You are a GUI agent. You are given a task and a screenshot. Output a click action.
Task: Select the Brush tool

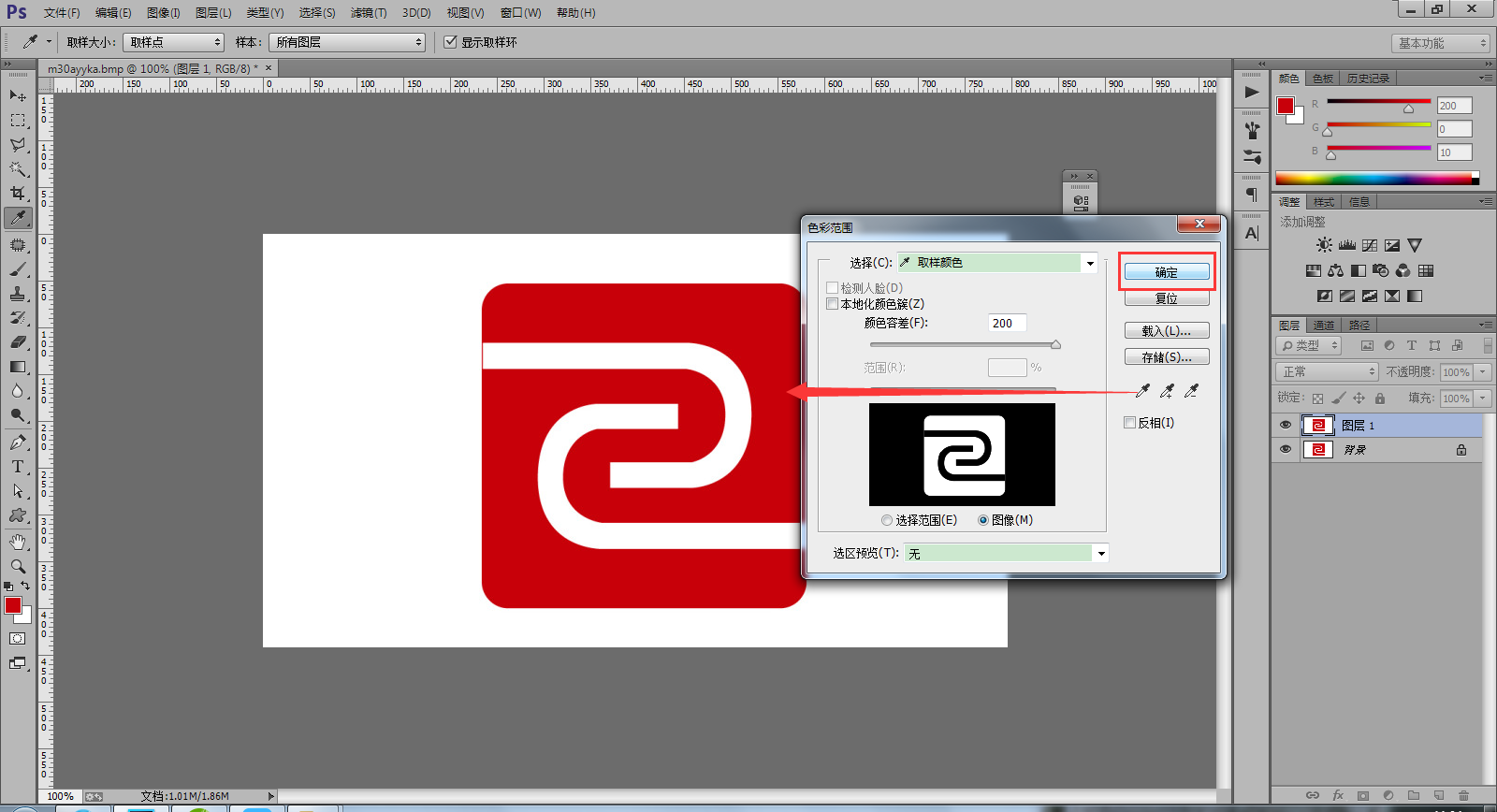point(18,269)
